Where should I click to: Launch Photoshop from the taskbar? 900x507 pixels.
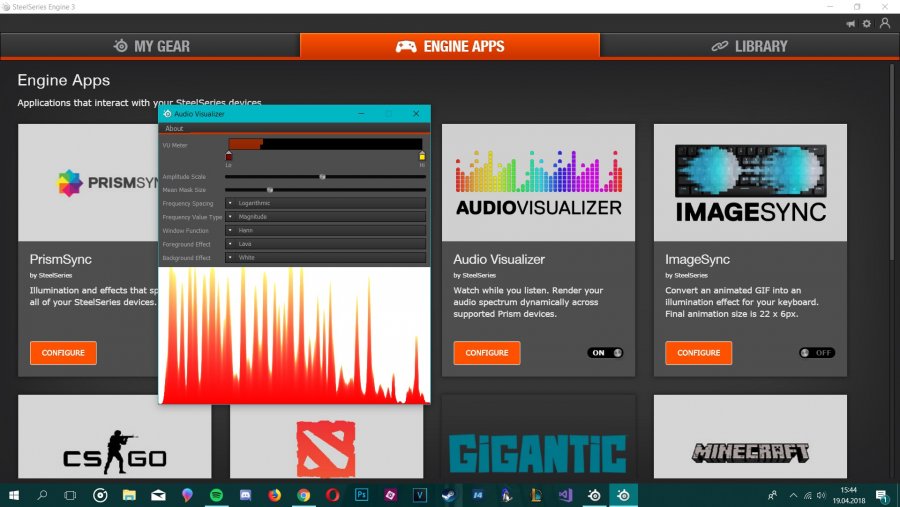point(362,495)
